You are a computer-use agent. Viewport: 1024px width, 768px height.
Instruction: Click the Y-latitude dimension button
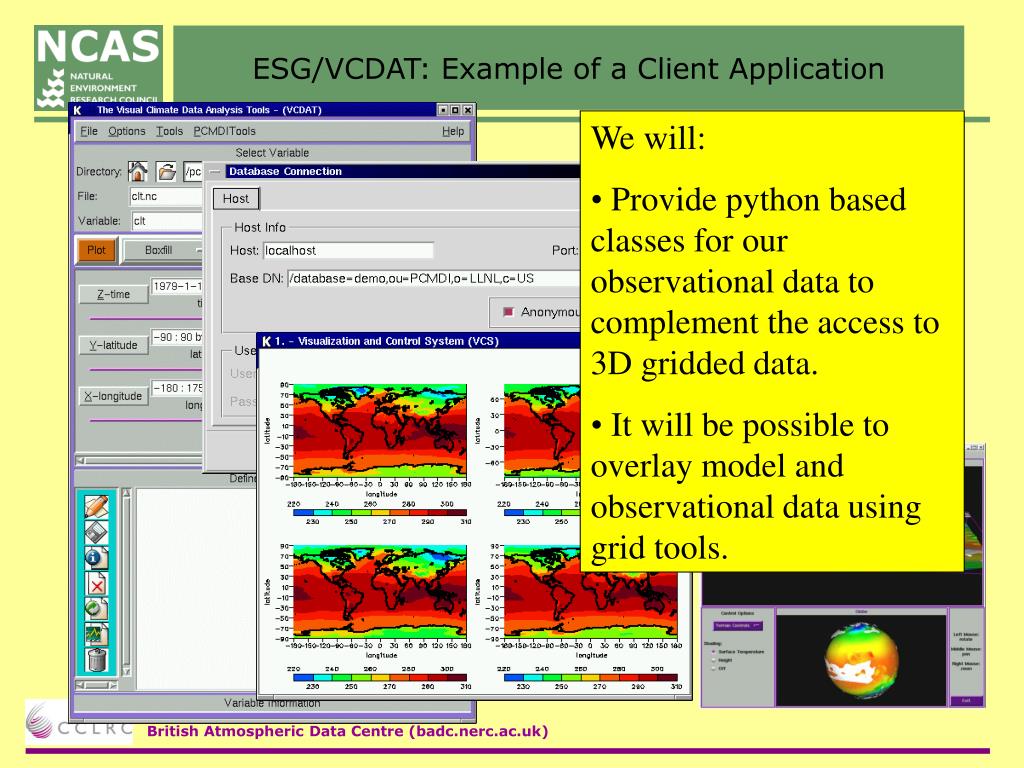[114, 345]
